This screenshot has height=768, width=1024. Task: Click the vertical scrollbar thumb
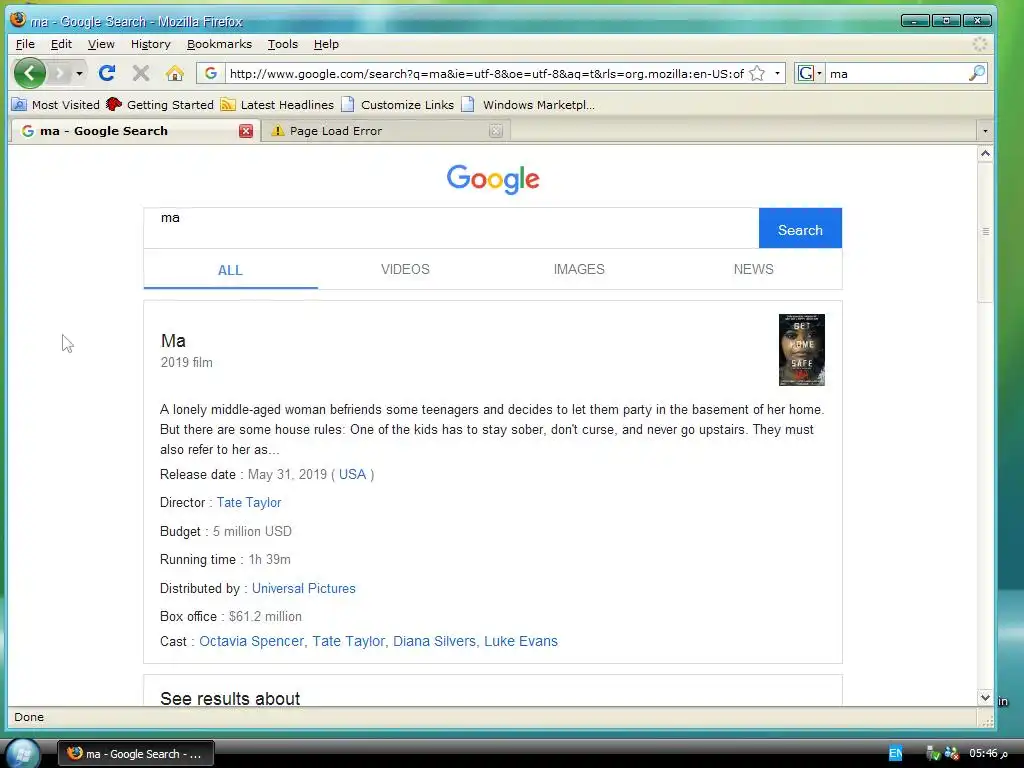pos(985,232)
